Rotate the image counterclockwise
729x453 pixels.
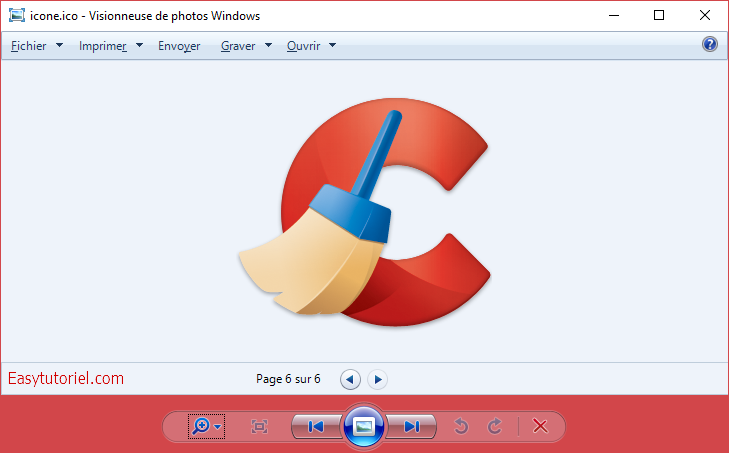tap(461, 426)
